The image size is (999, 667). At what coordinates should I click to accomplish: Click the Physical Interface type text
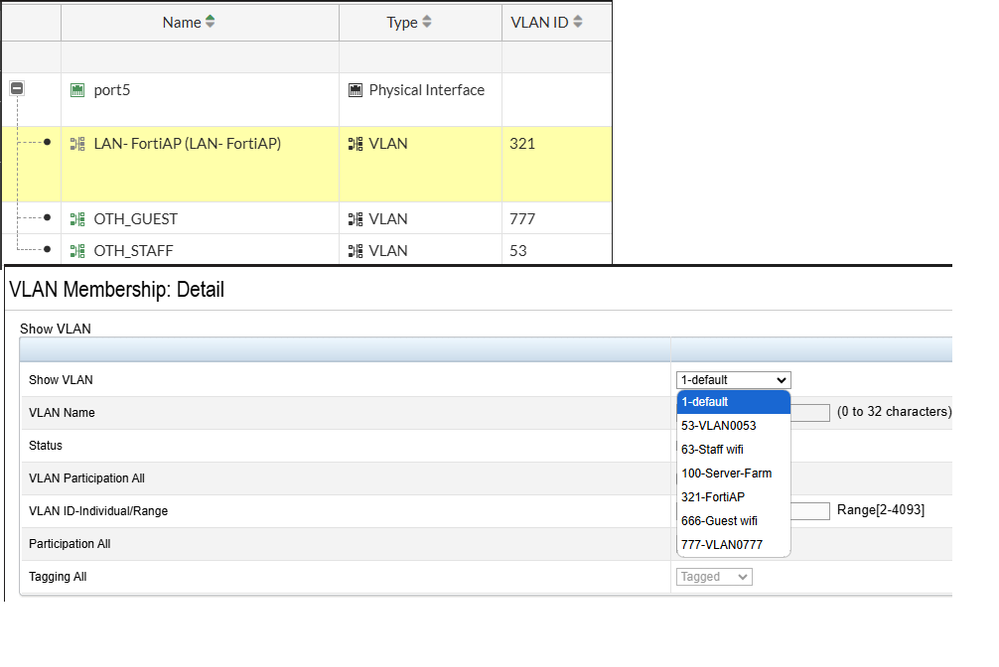[x=427, y=90]
